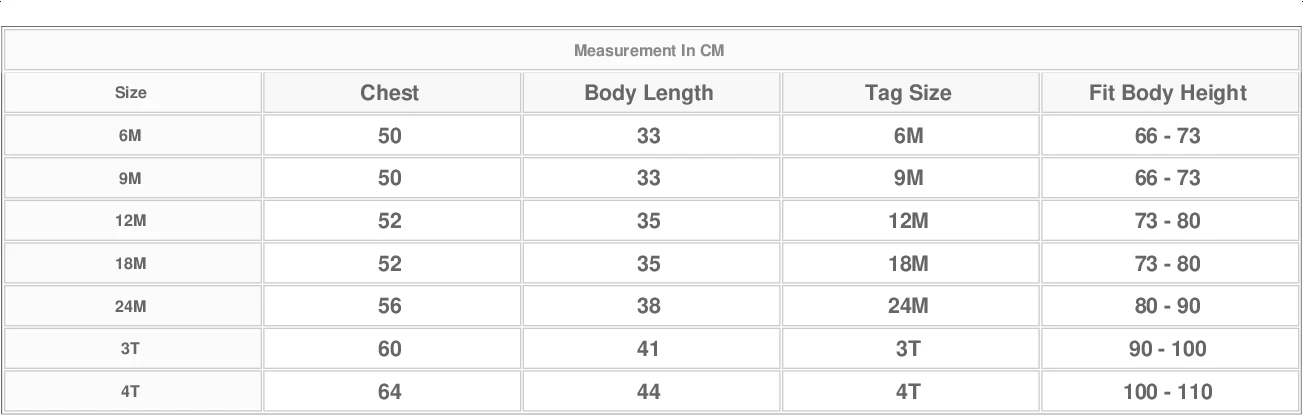Select the Size column header cell

tap(131, 93)
